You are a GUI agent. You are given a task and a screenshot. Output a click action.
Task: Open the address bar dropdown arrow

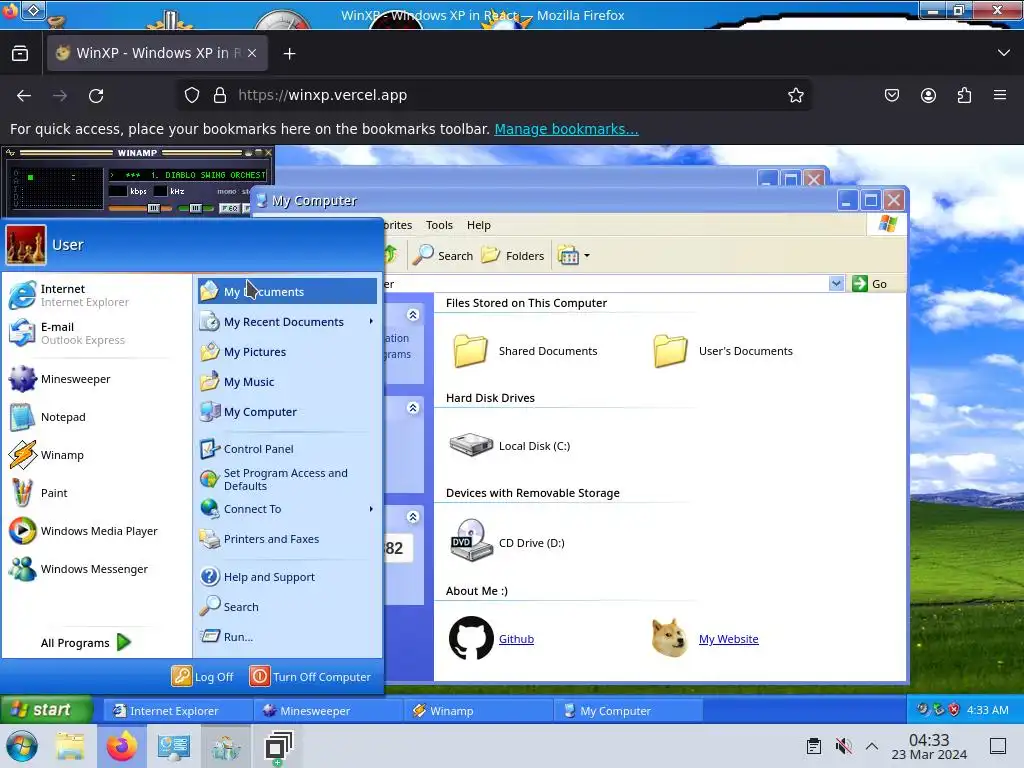coord(836,283)
